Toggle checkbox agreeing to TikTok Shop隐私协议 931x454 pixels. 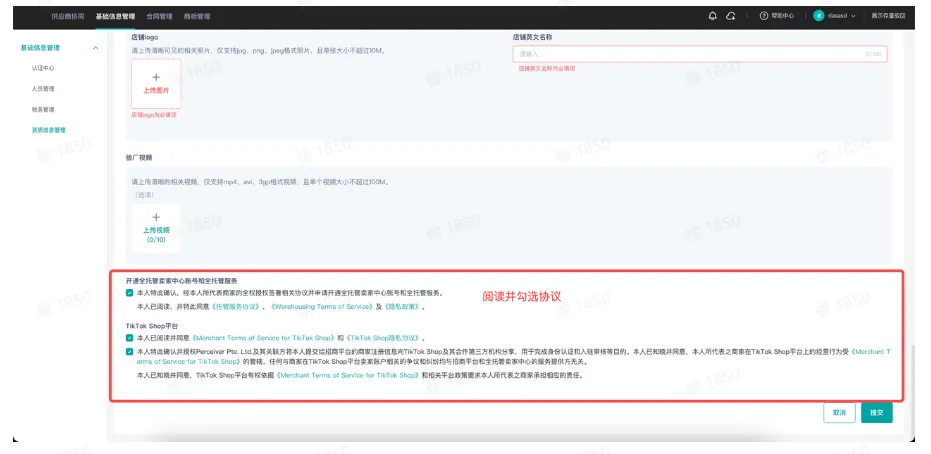pyautogui.click(x=129, y=338)
